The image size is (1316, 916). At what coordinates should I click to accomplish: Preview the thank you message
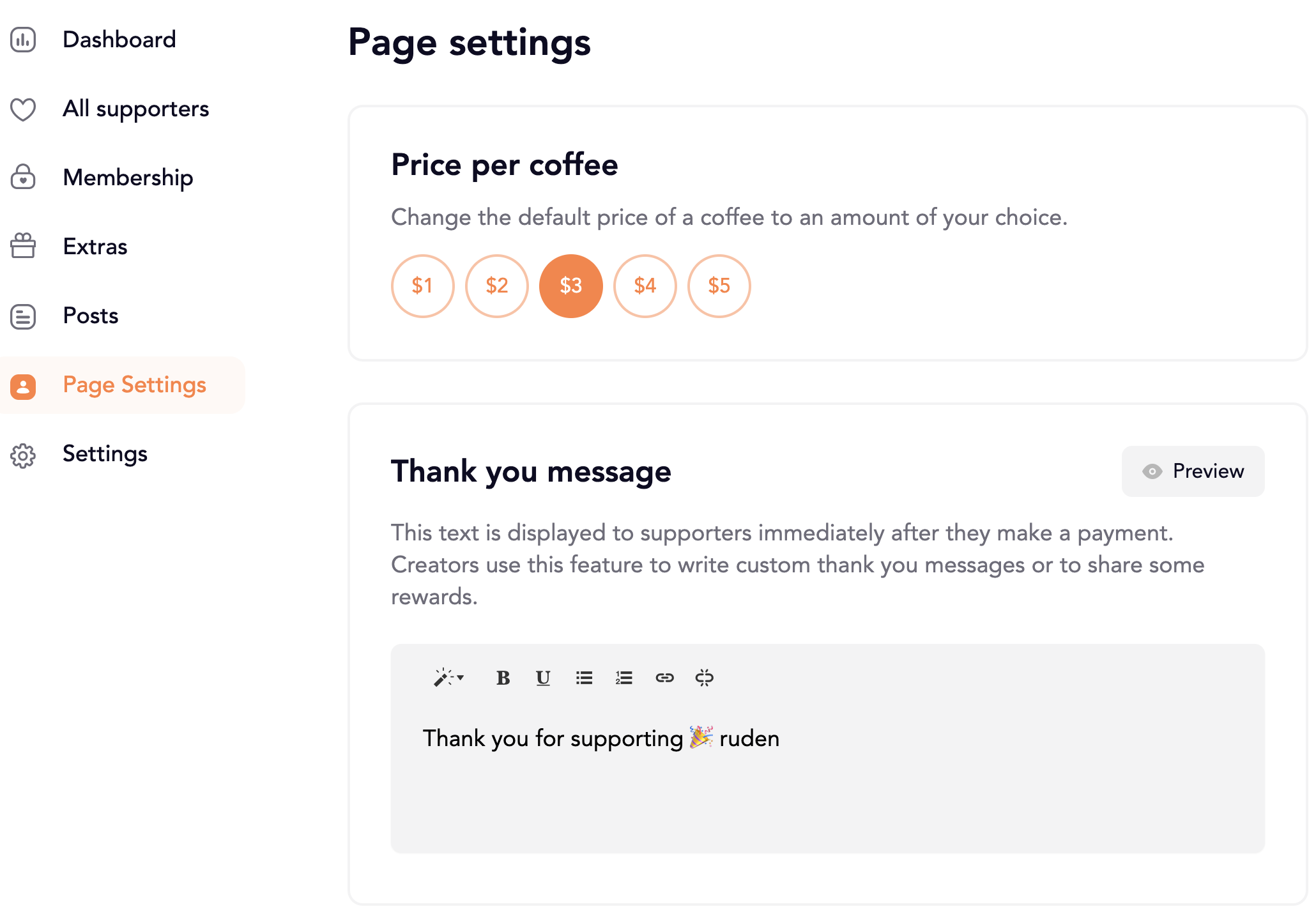1193,471
